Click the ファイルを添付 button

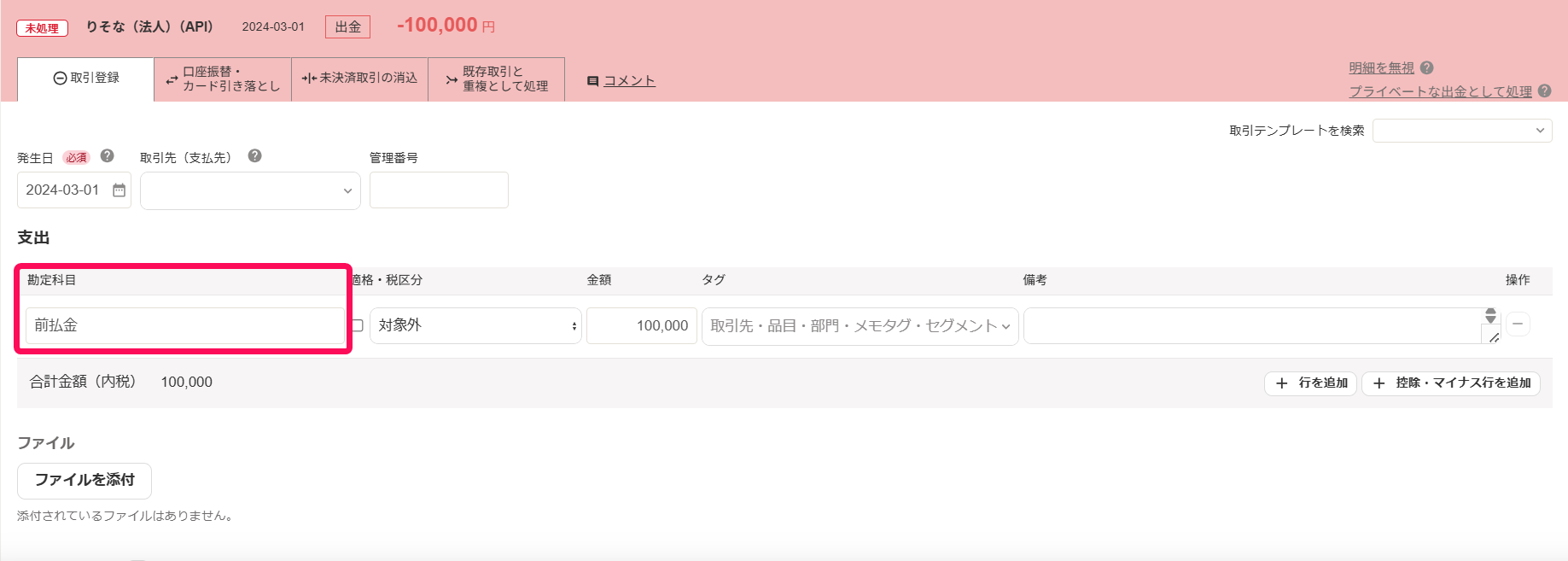(85, 481)
